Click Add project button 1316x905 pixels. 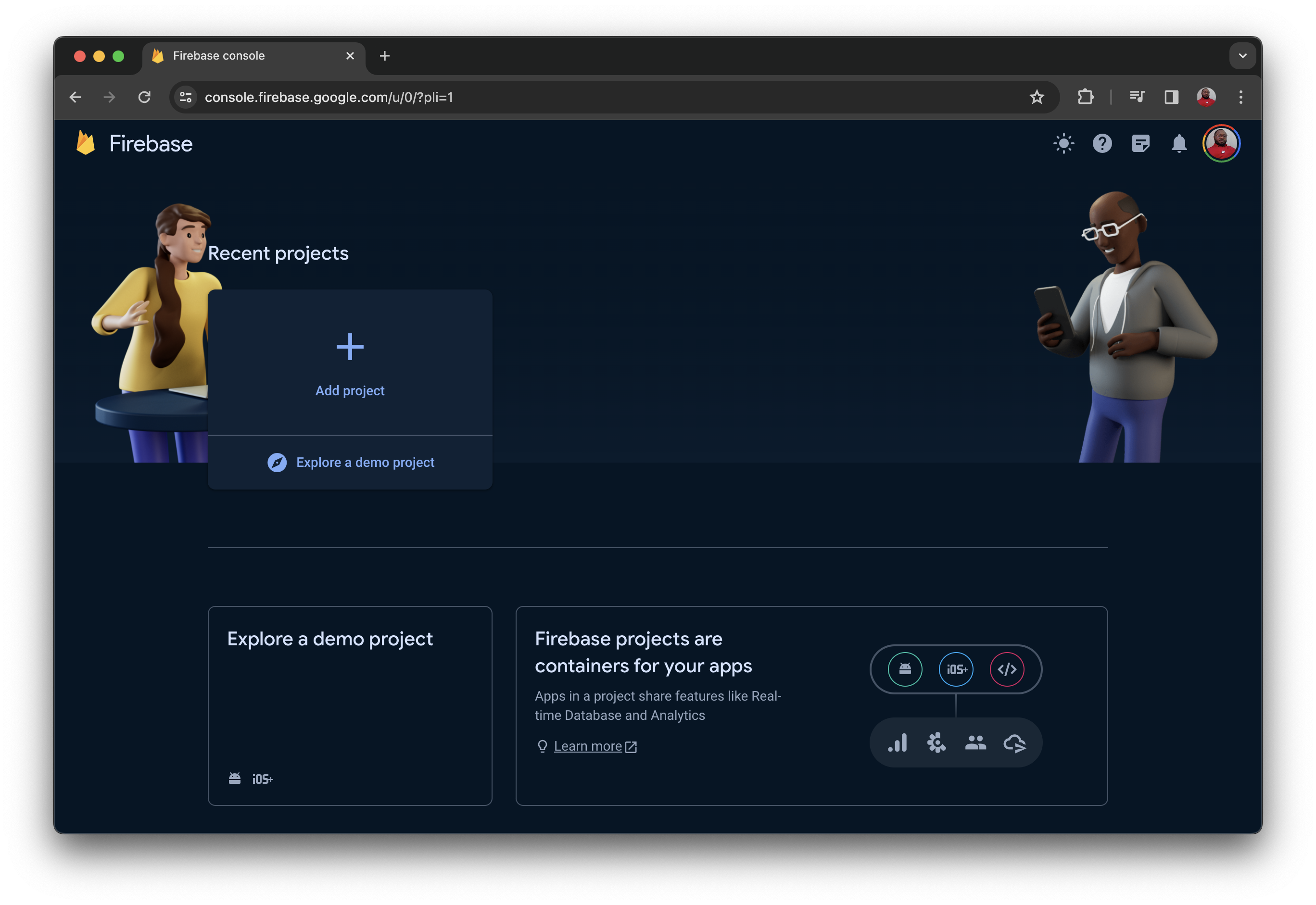pyautogui.click(x=350, y=362)
